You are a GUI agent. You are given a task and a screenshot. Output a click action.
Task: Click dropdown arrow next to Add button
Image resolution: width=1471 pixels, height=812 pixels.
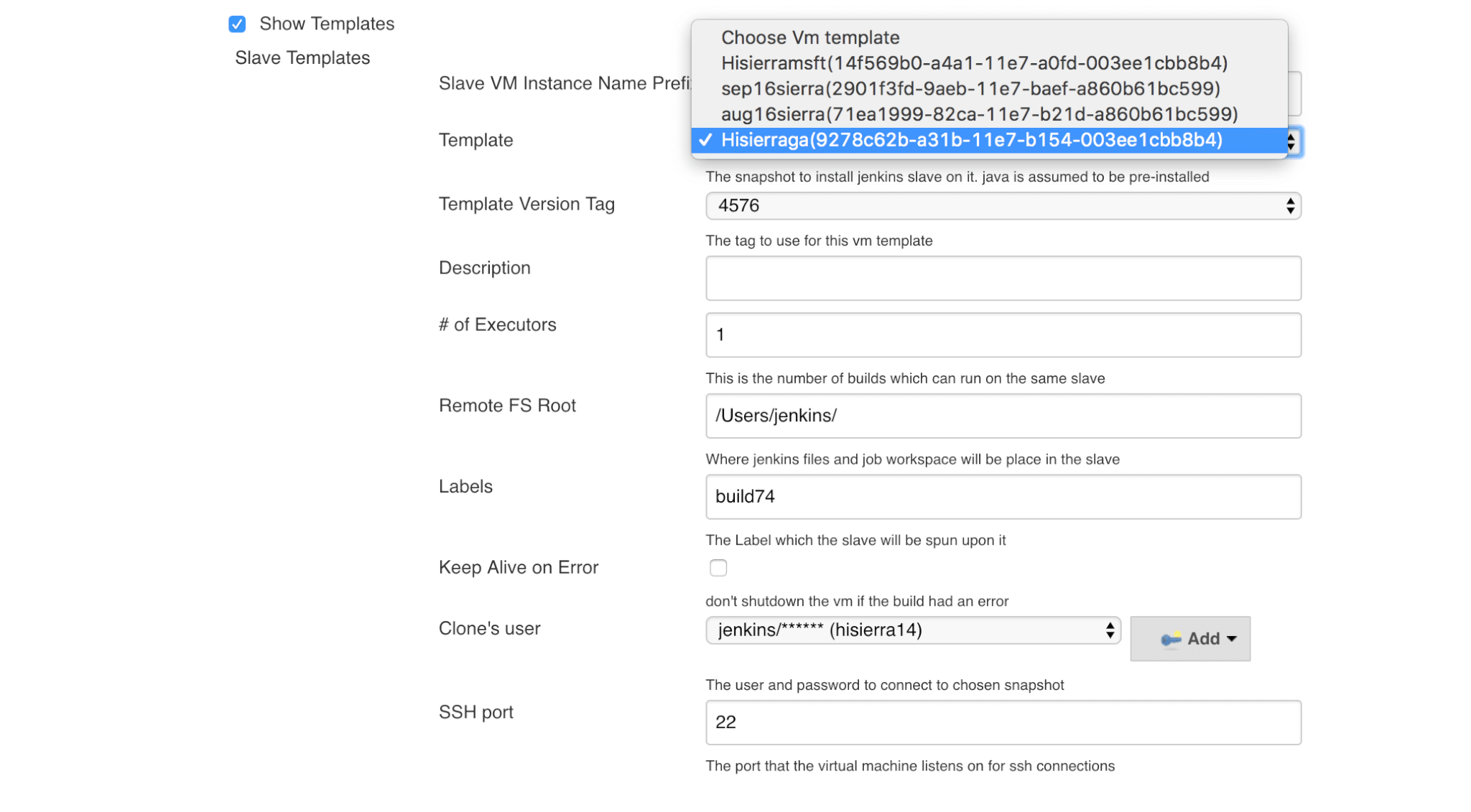(x=1232, y=638)
